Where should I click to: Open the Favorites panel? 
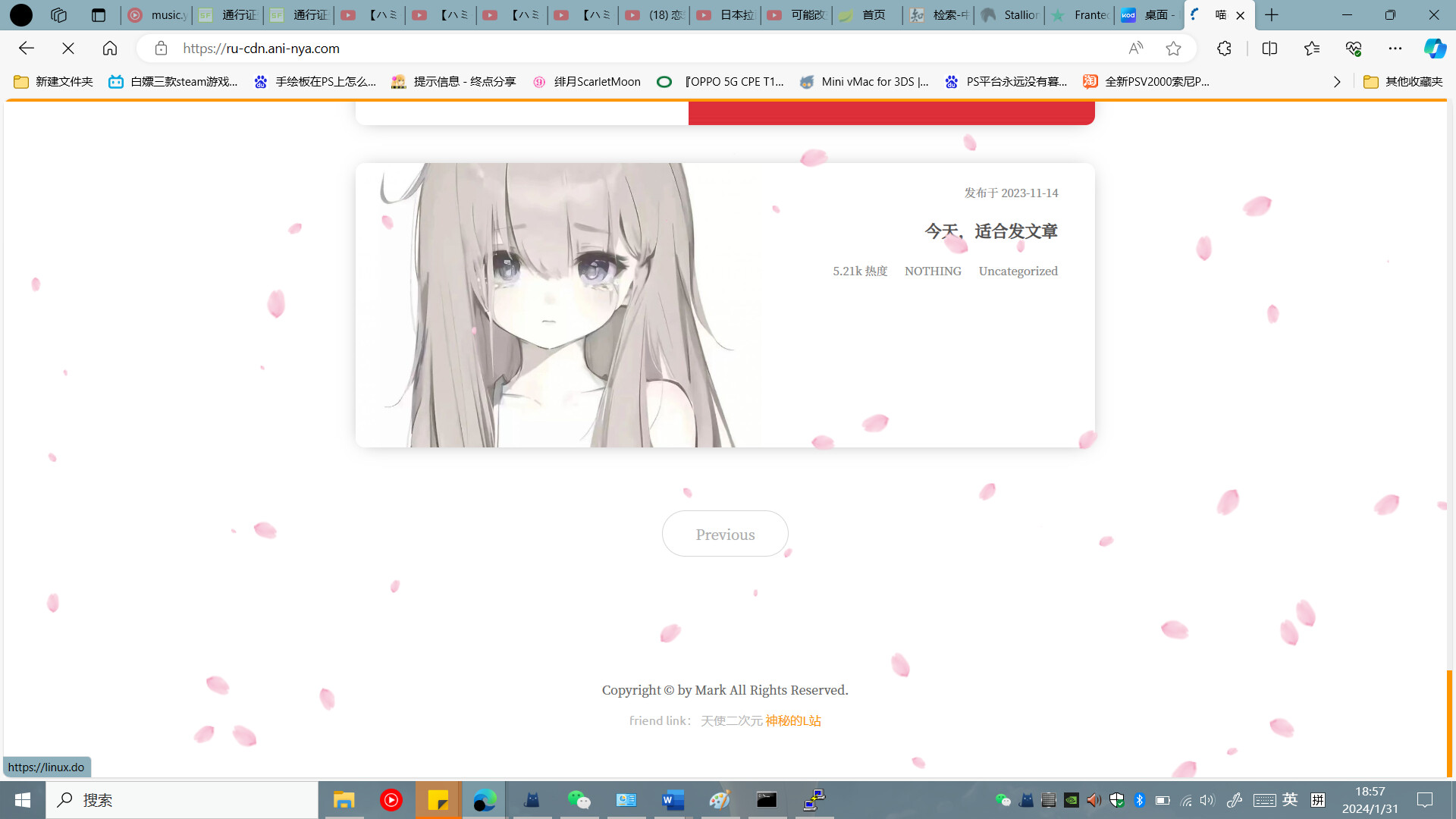[x=1312, y=49]
